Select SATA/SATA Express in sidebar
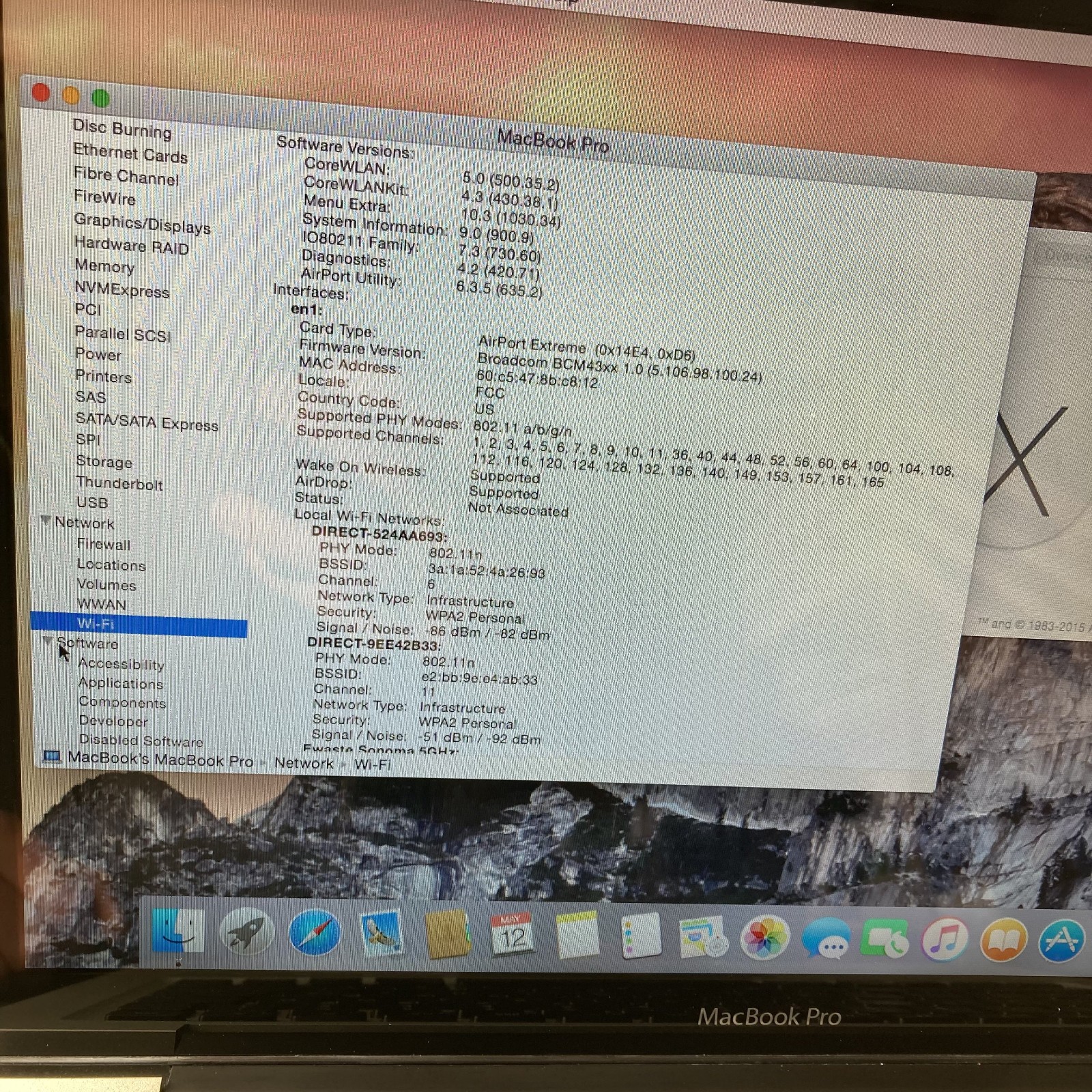1092x1092 pixels. click(147, 422)
